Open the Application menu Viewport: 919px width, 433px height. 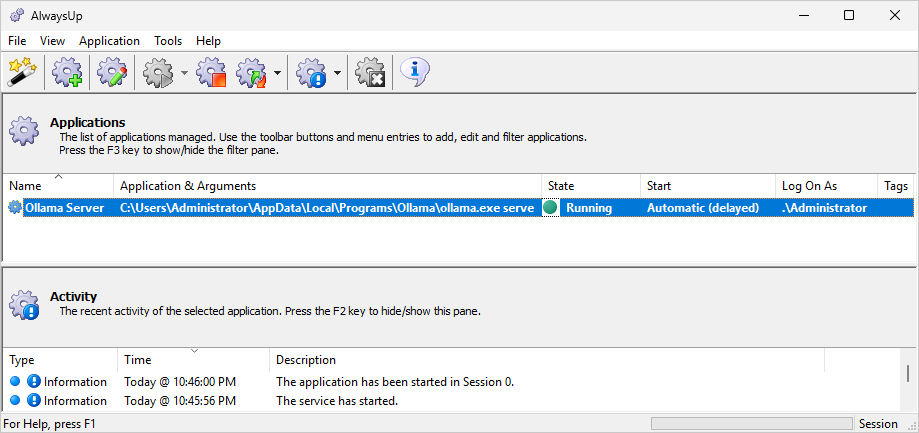click(x=110, y=40)
